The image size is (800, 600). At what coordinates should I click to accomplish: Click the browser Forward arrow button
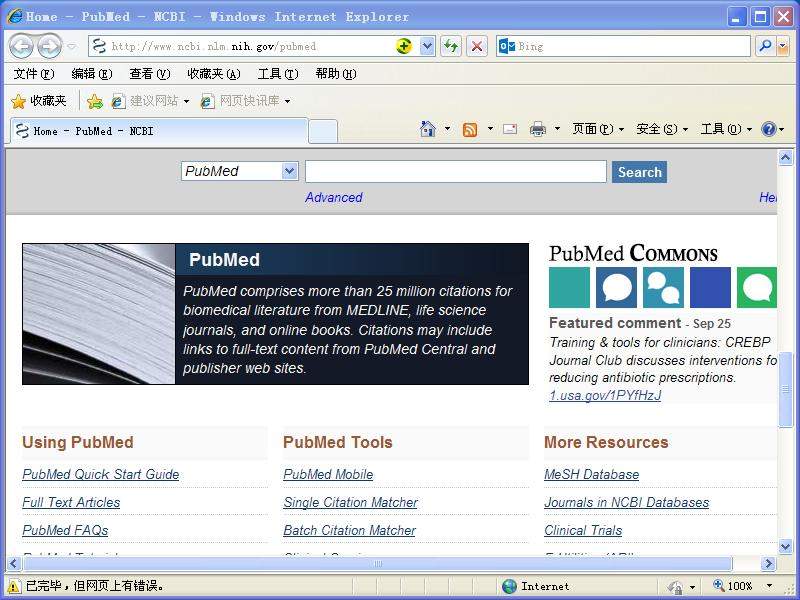(x=49, y=46)
